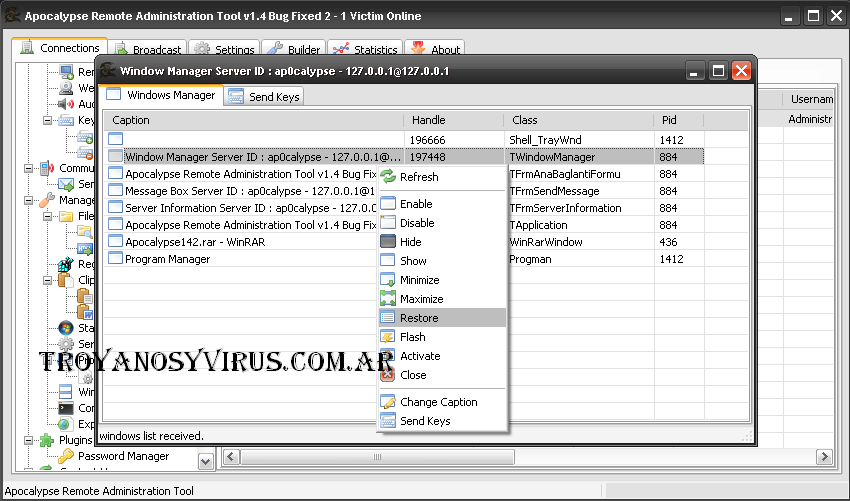The width and height of the screenshot is (850, 501).
Task: Collapse the File manager tree node
Action: [x=48, y=216]
